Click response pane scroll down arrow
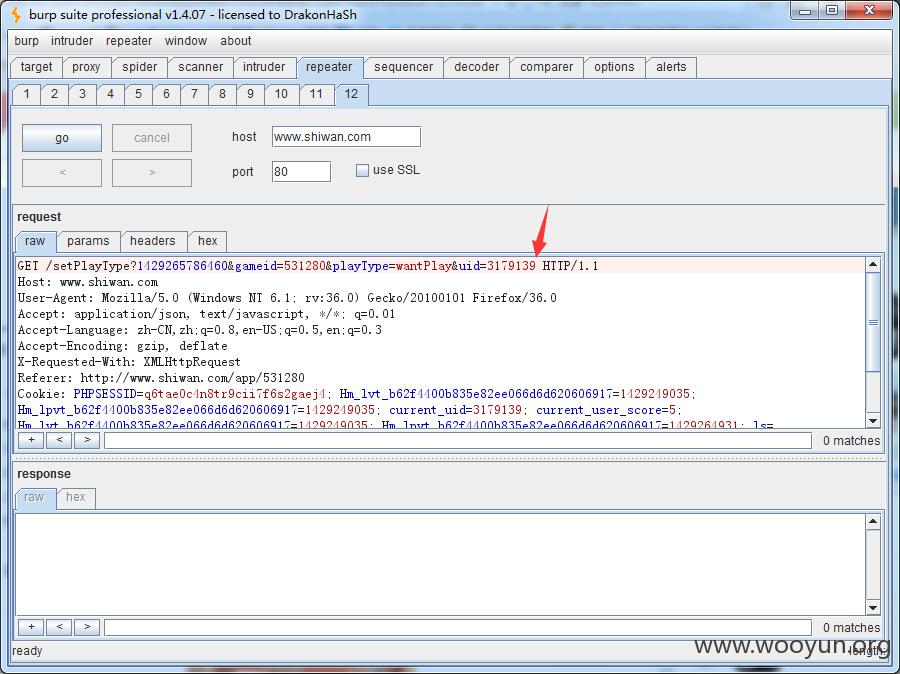The width and height of the screenshot is (900, 674). coord(873,607)
